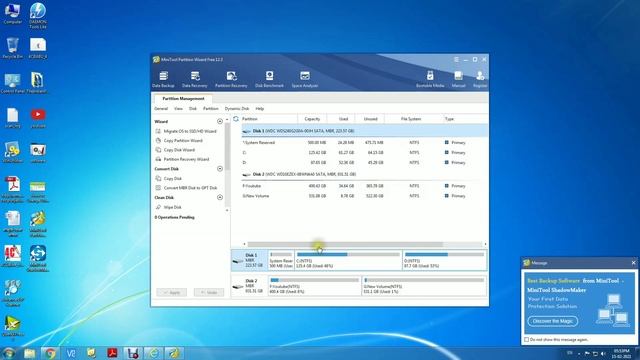640x360 pixels.
Task: Open the YouTube desktop shortcut
Action: coord(38,118)
